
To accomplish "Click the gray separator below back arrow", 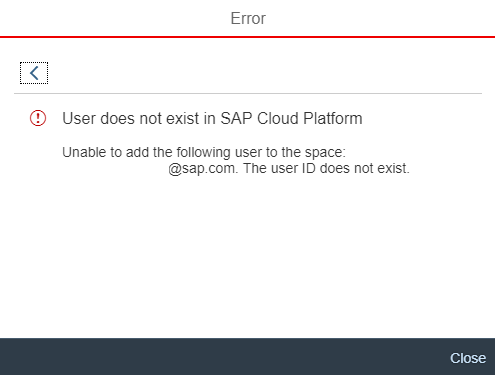I will click(248, 94).
